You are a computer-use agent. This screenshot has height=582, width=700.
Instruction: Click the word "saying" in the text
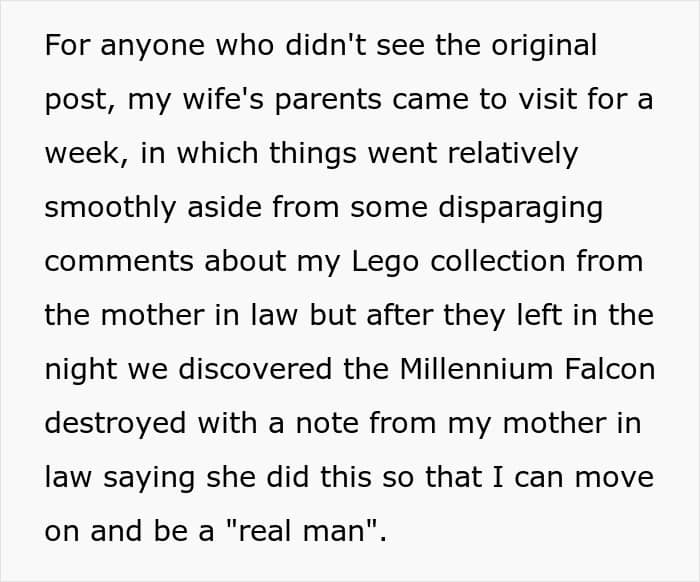coord(149,479)
